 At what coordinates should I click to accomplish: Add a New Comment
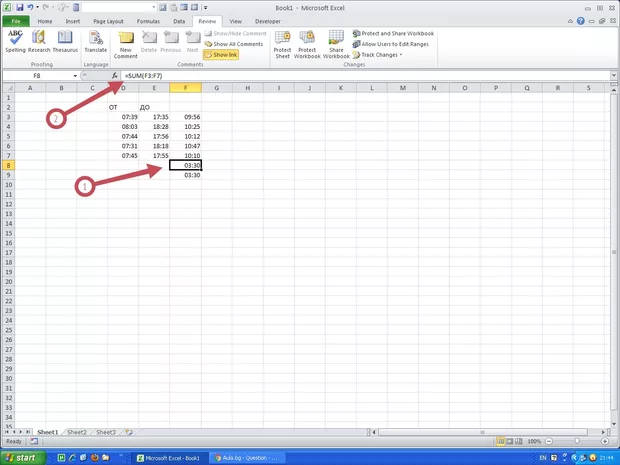[126, 45]
